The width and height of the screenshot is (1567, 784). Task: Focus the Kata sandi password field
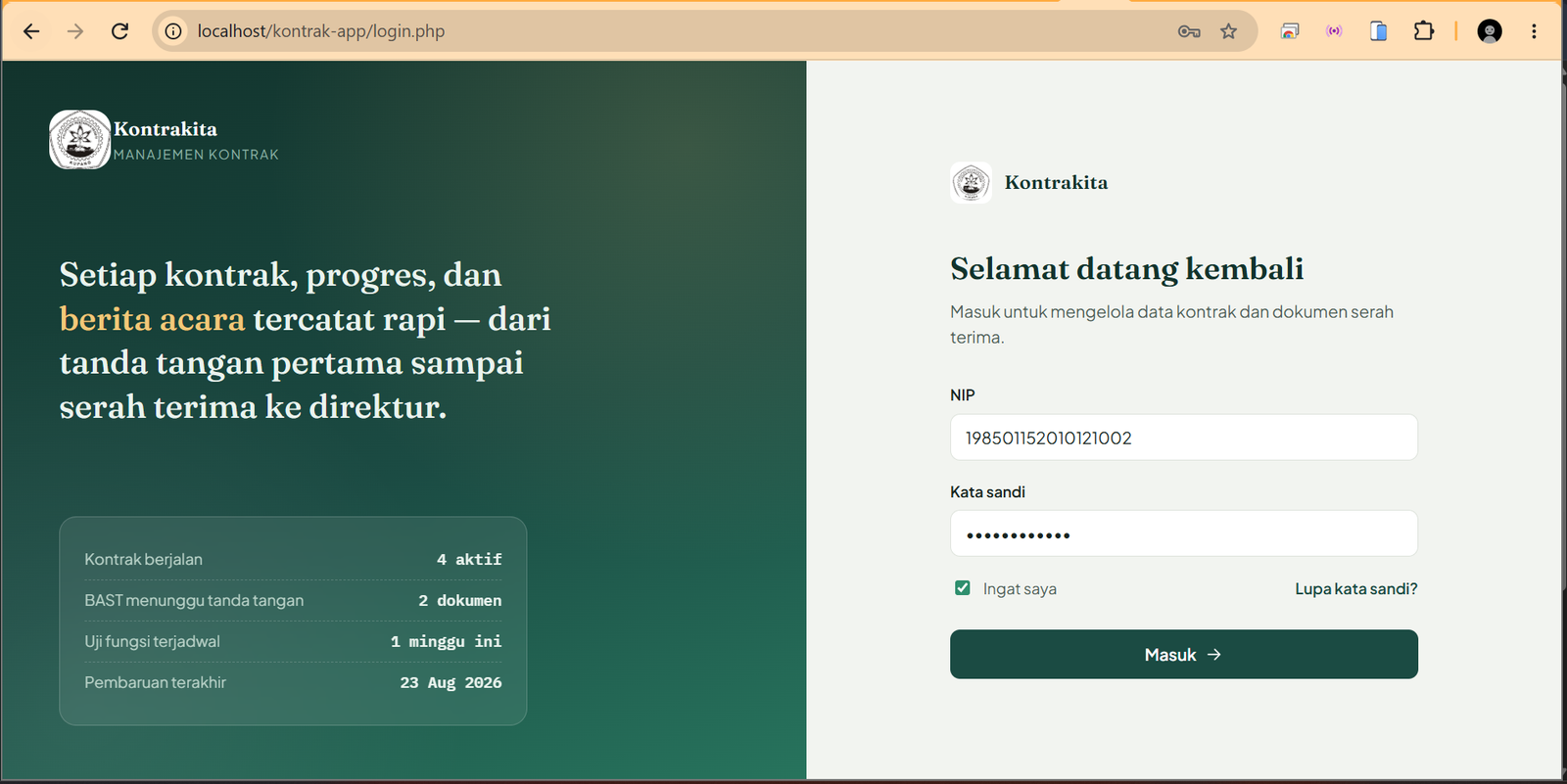1183,533
